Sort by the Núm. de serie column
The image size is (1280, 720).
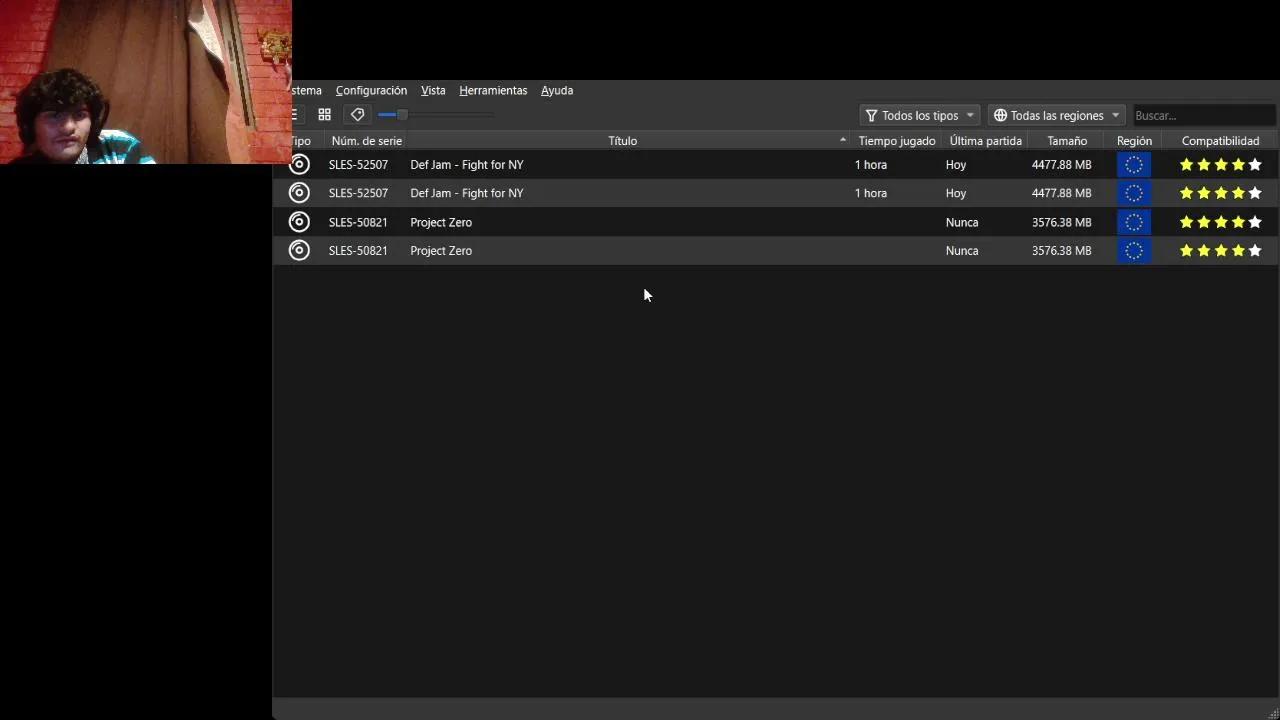[x=366, y=141]
